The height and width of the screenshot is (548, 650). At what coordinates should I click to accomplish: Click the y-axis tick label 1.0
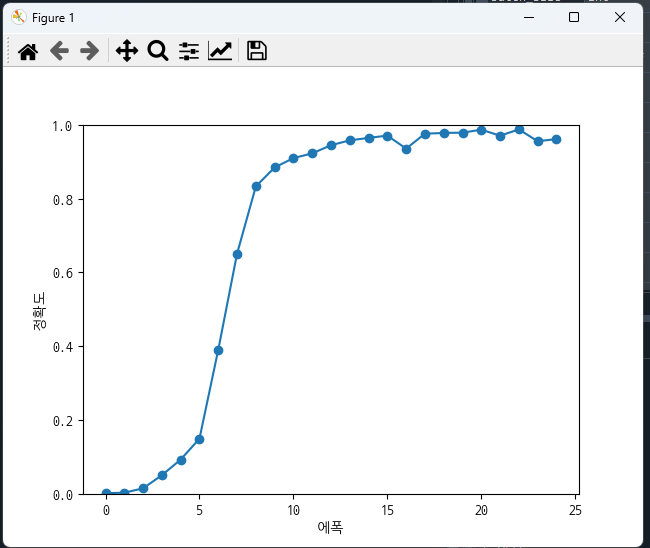point(62,126)
